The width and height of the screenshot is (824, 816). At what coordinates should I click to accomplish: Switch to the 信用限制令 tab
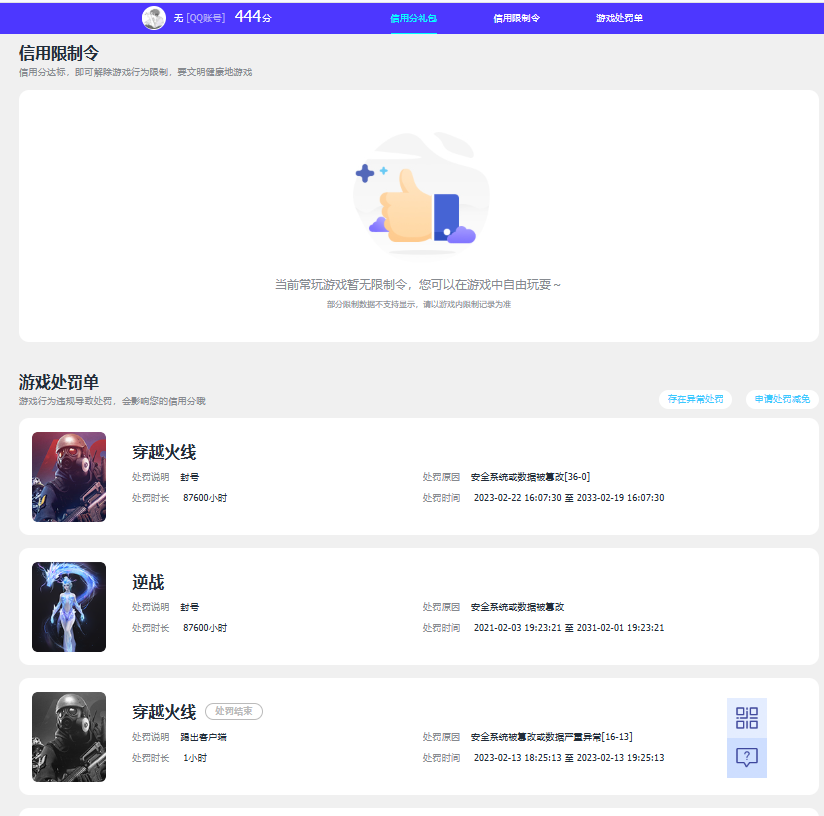[x=517, y=18]
